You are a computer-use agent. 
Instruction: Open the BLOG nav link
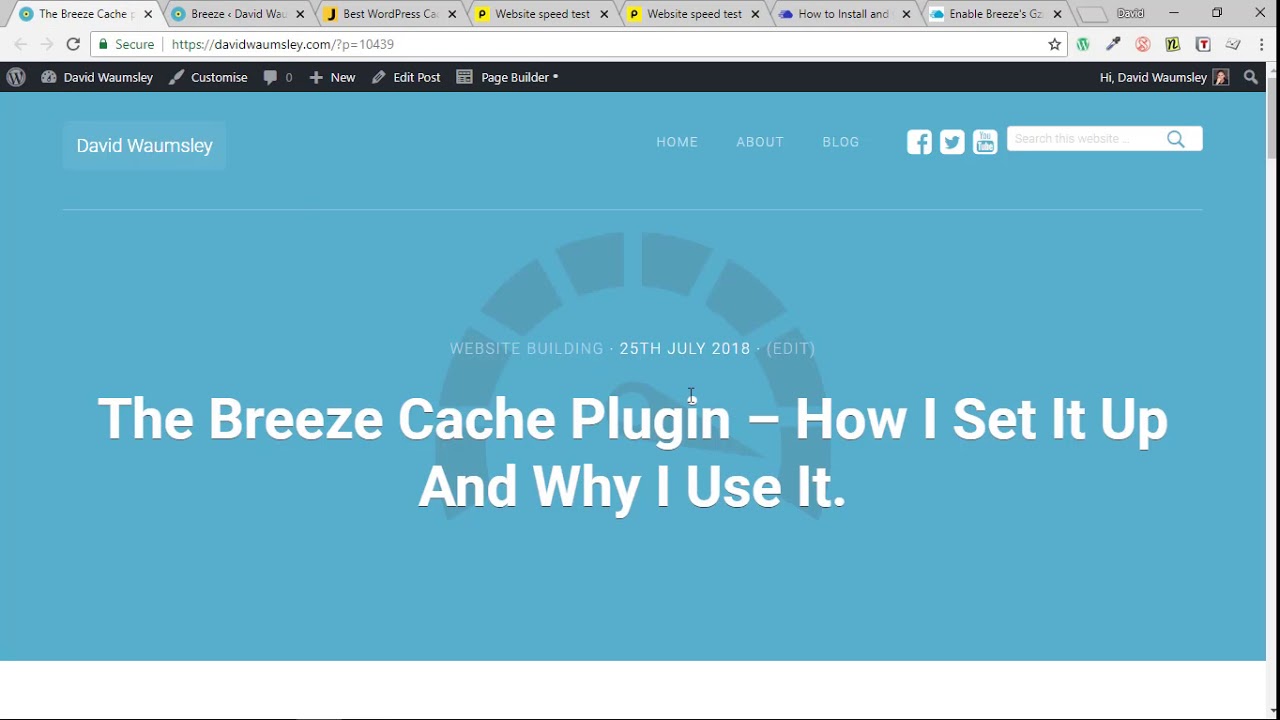(x=841, y=142)
